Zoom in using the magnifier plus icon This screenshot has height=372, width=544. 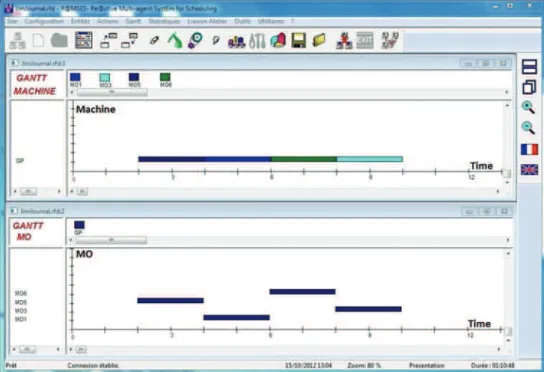point(528,107)
